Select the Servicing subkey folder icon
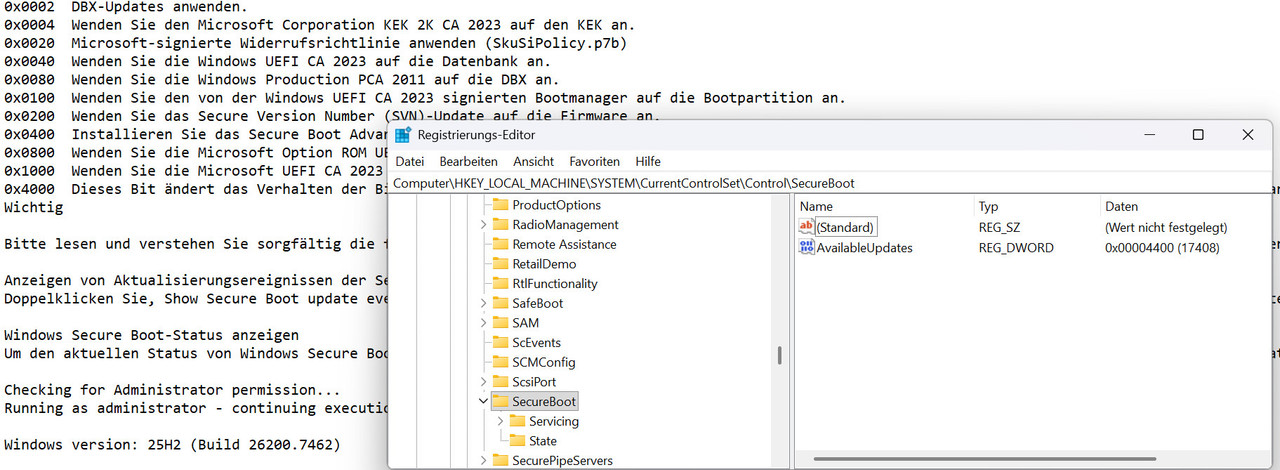 (518, 421)
